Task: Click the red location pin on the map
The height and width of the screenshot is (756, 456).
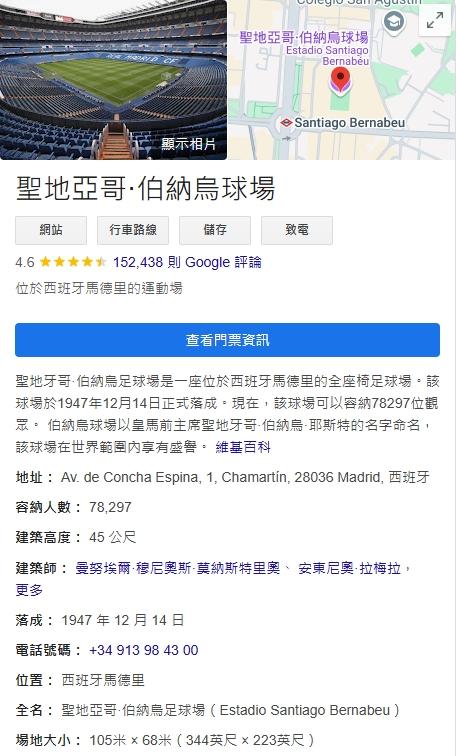Action: (x=340, y=80)
